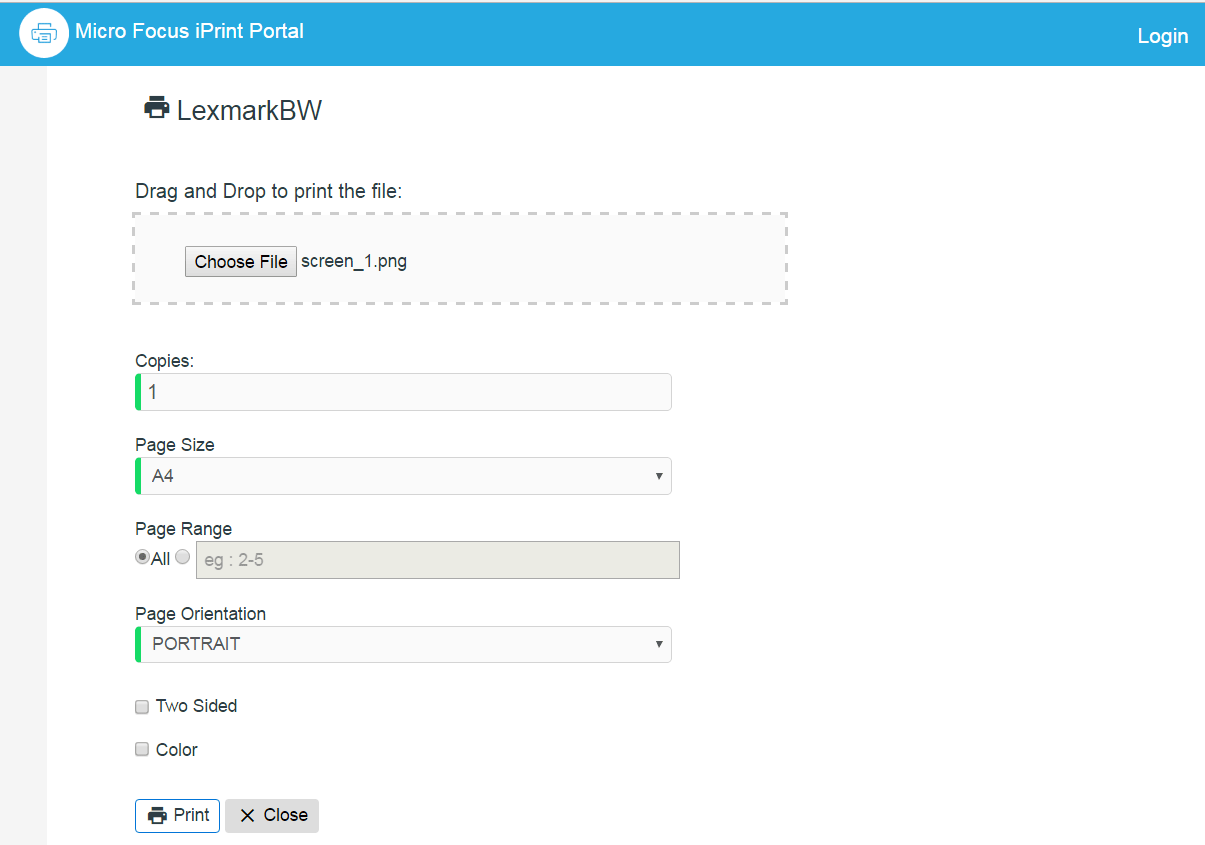Click the Page Size dropdown arrow
Screen dimensions: 1205x845
click(659, 476)
